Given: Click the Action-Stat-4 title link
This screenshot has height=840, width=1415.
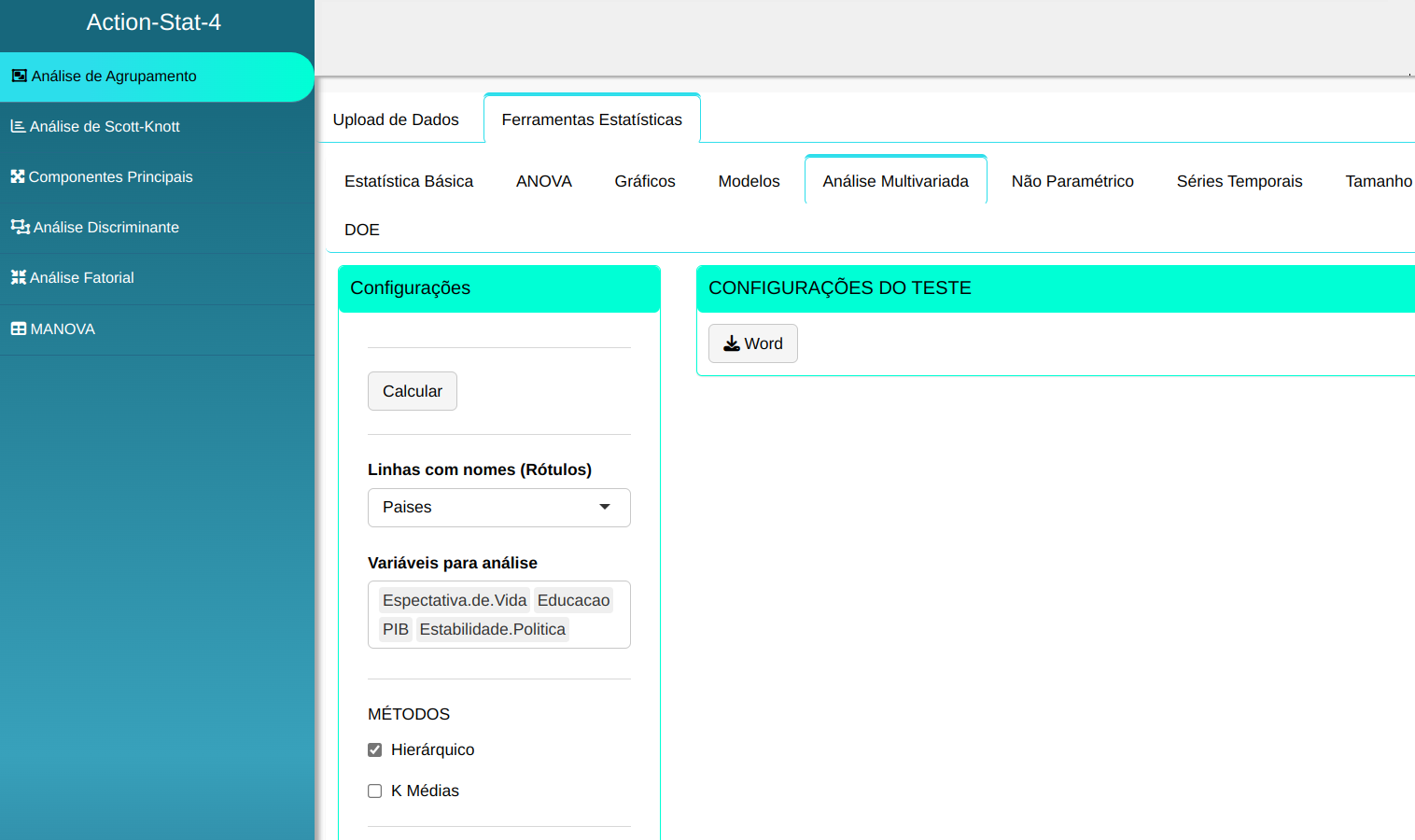Looking at the screenshot, I should click(154, 22).
